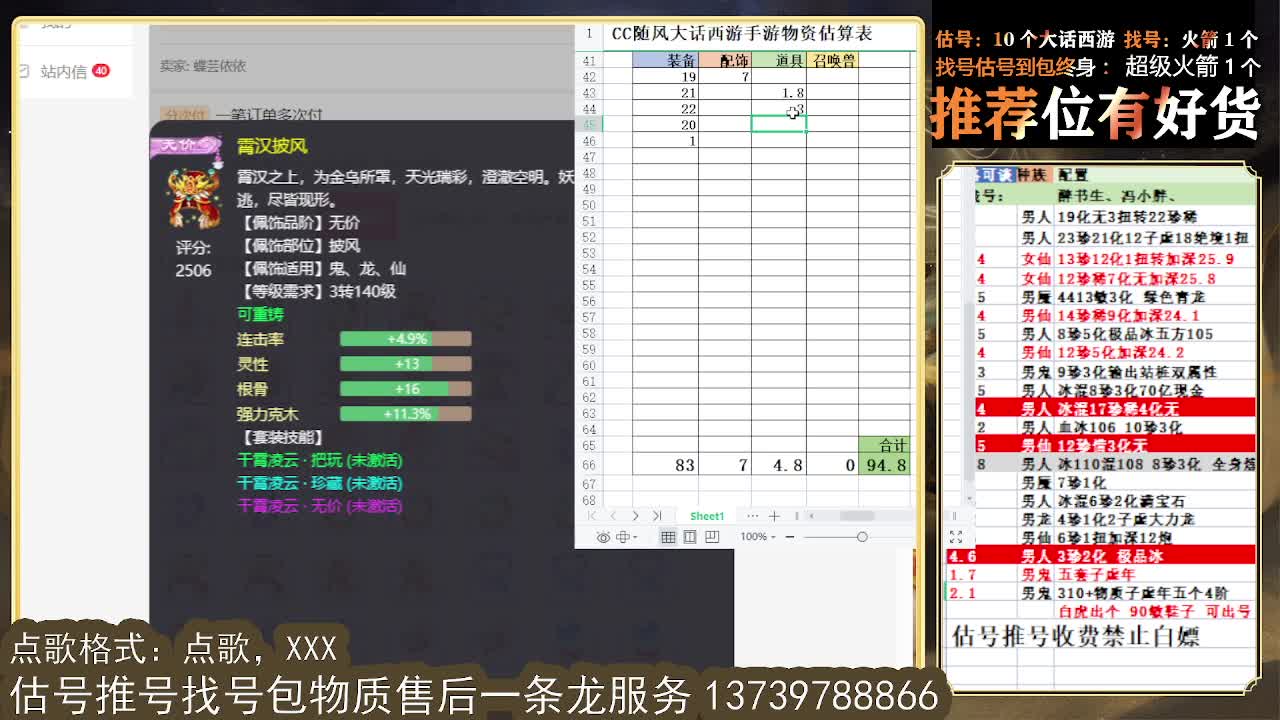
Task: Click the 估号推号收费禁止白嫖 notice text
Action: pyautogui.click(x=1075, y=636)
